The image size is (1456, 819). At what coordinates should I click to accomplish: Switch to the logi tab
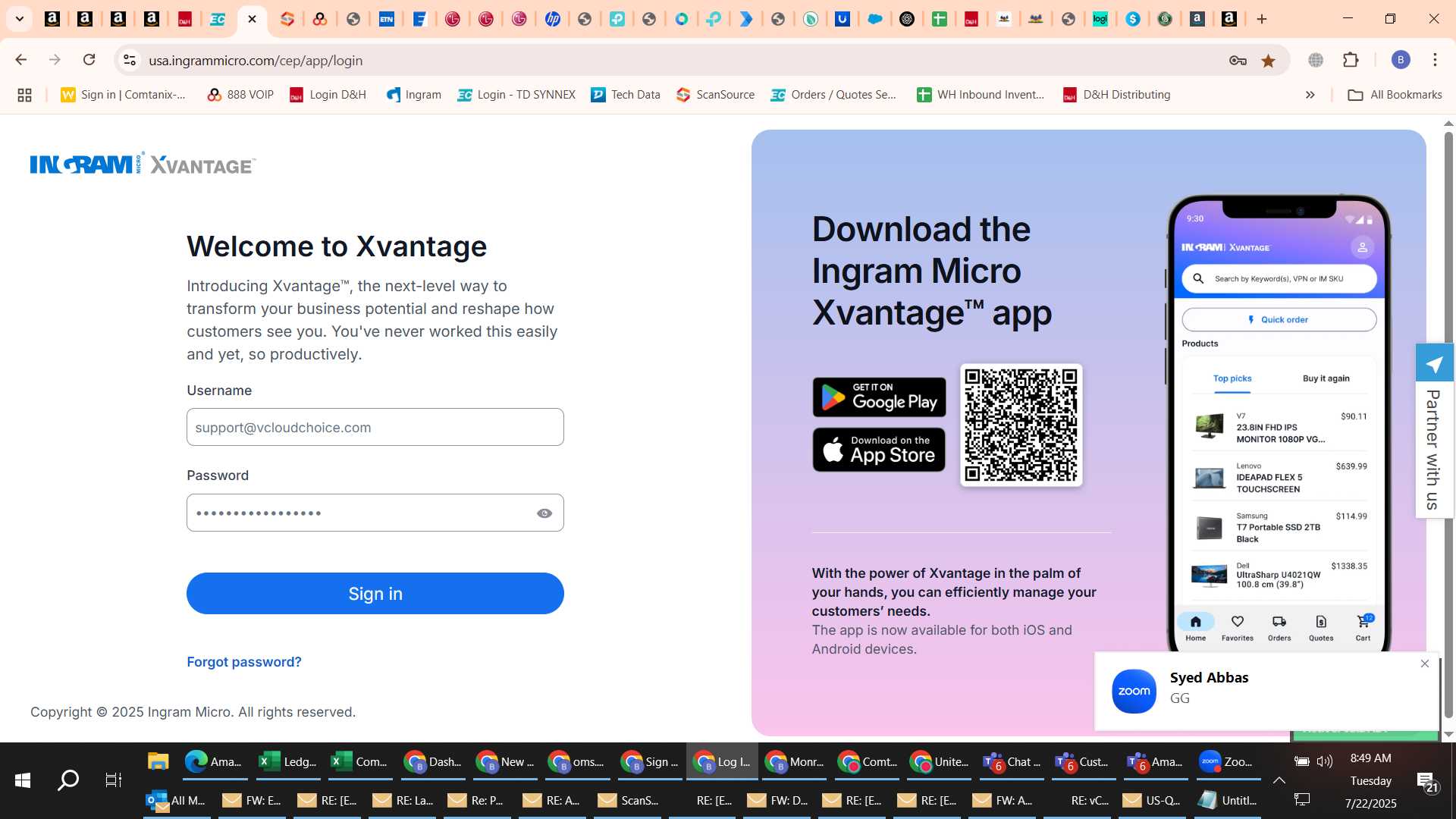[x=1100, y=19]
